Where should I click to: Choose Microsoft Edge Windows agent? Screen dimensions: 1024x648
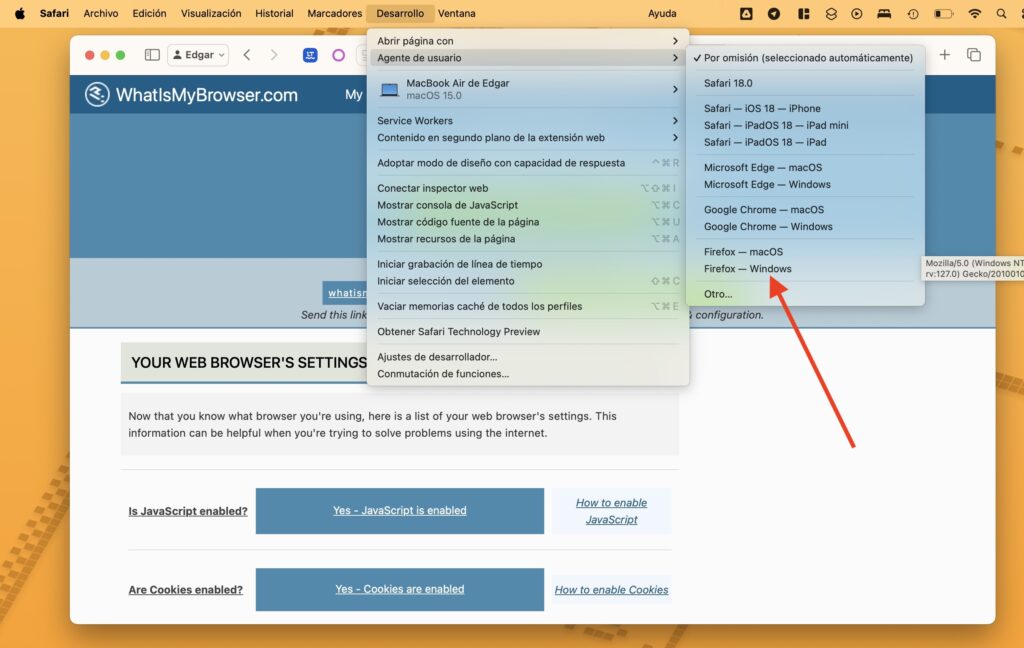click(806, 184)
